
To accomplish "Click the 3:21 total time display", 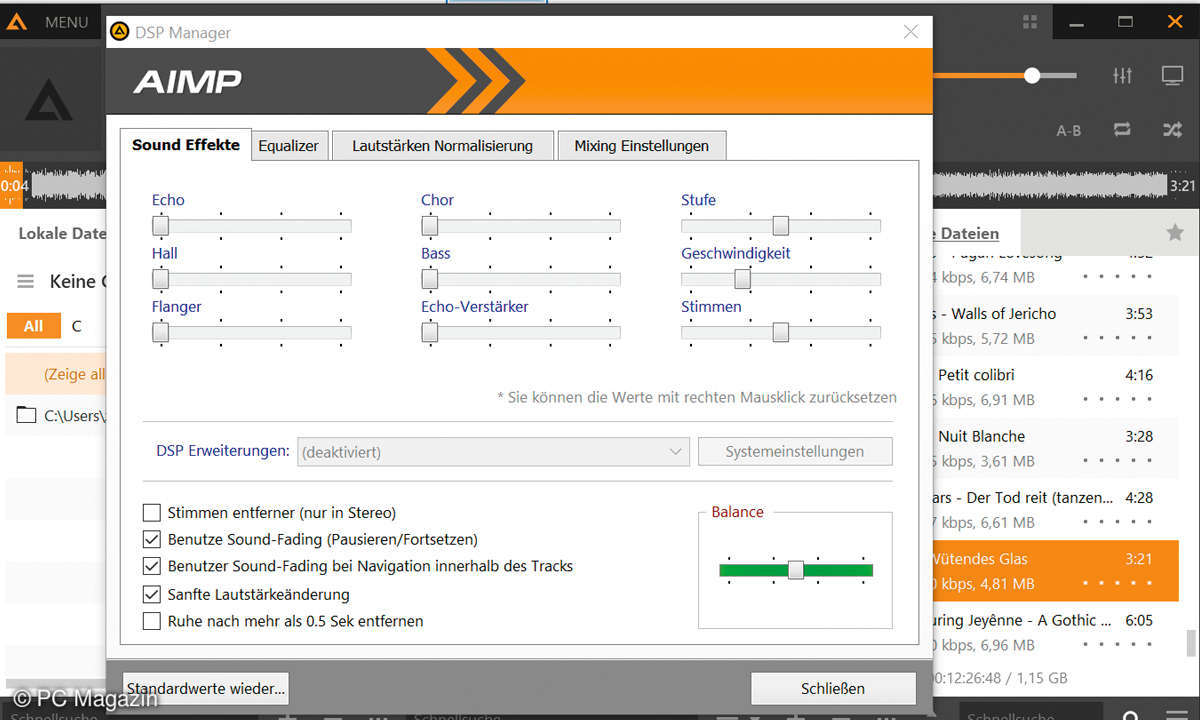I will pyautogui.click(x=1182, y=186).
